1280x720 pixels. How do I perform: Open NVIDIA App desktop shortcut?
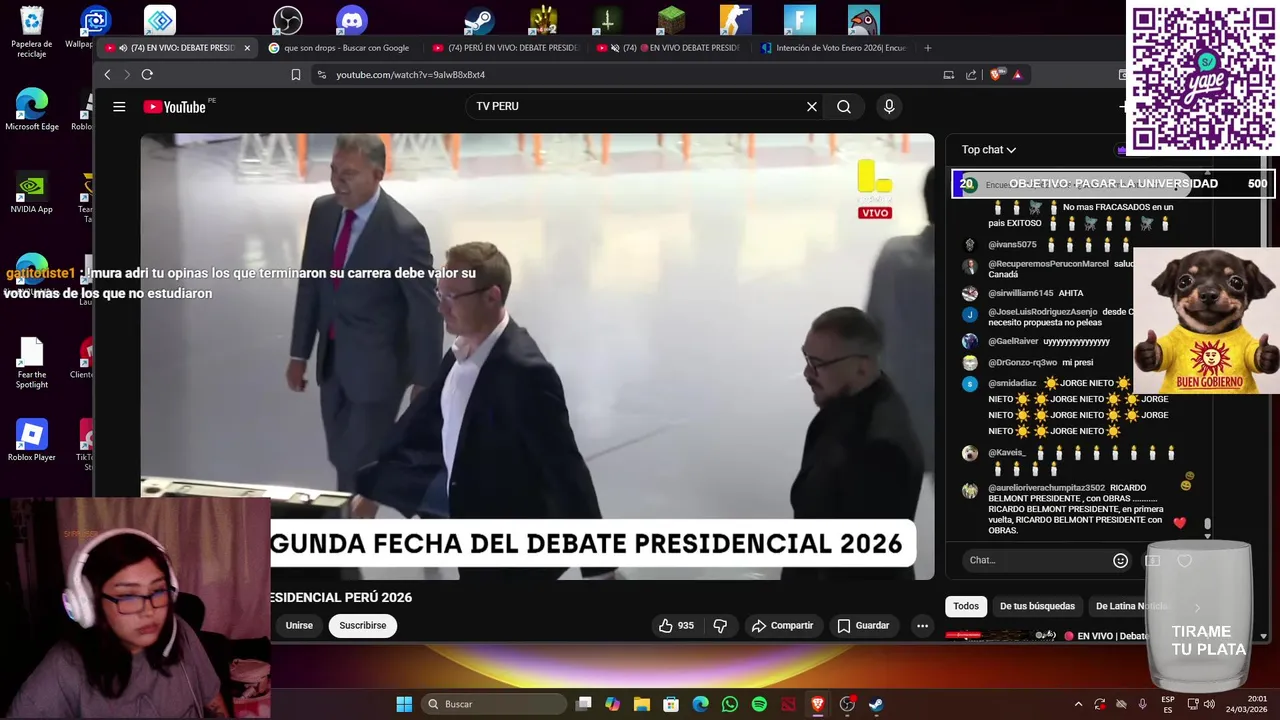(x=32, y=193)
